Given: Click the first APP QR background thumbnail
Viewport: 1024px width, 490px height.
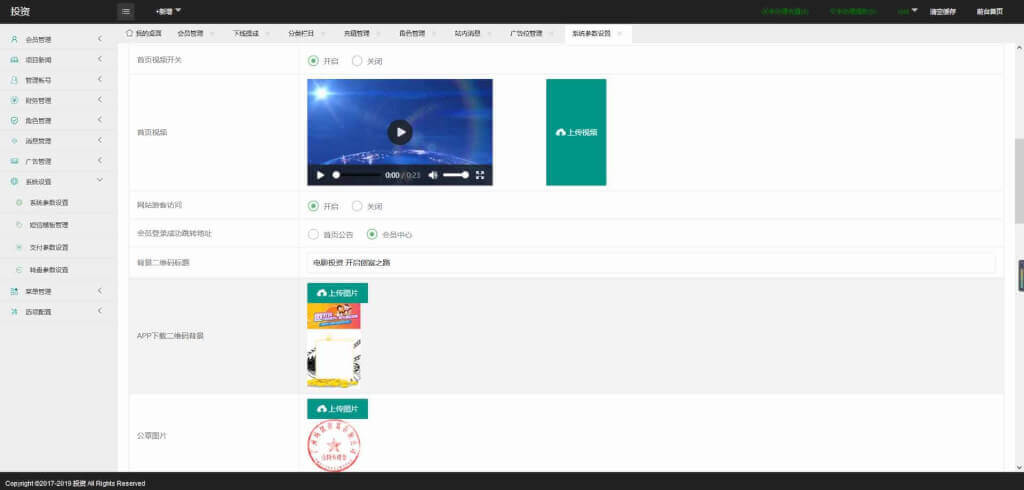Looking at the screenshot, I should pyautogui.click(x=334, y=316).
